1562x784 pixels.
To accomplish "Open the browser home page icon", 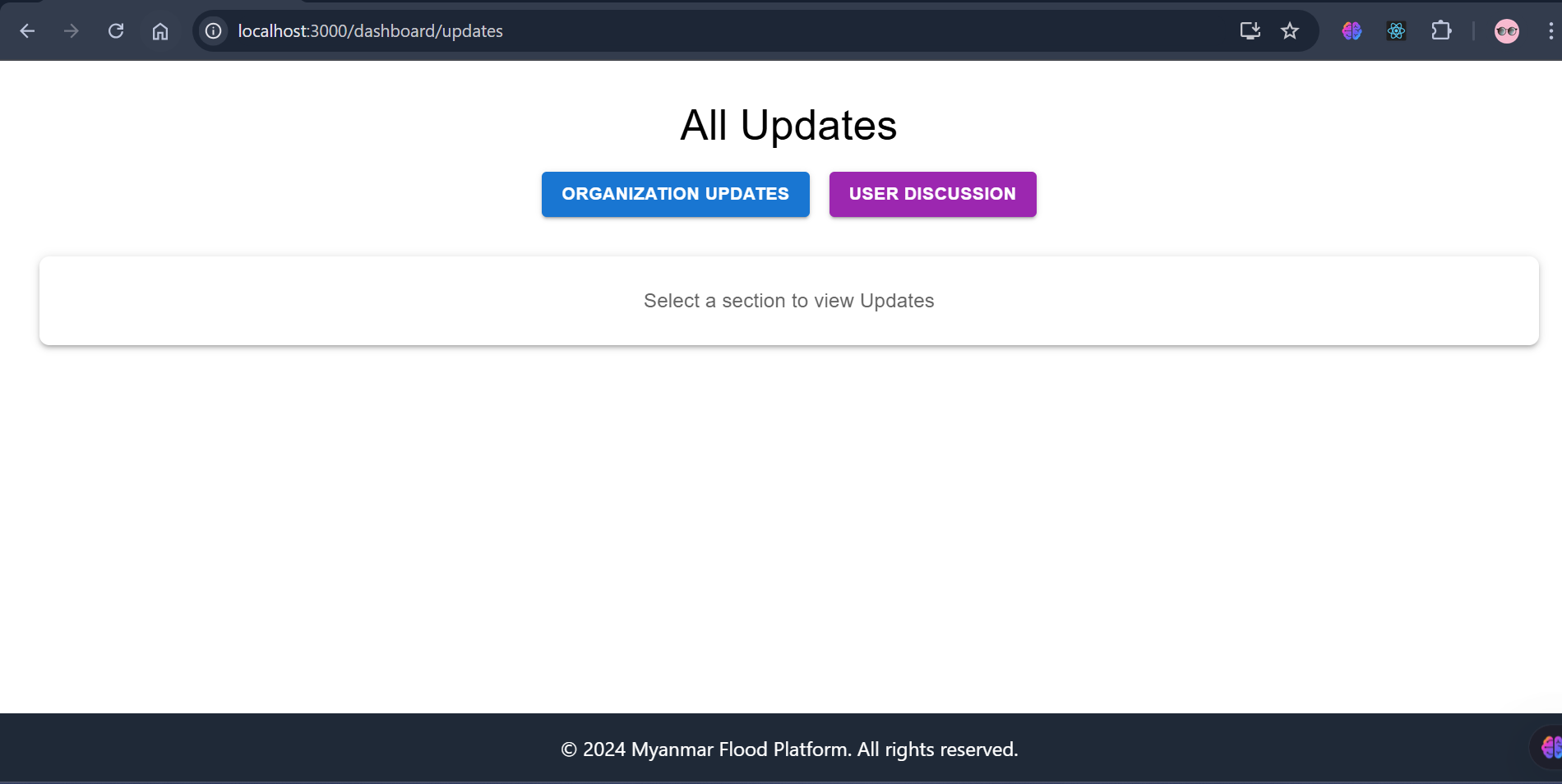I will [x=160, y=31].
